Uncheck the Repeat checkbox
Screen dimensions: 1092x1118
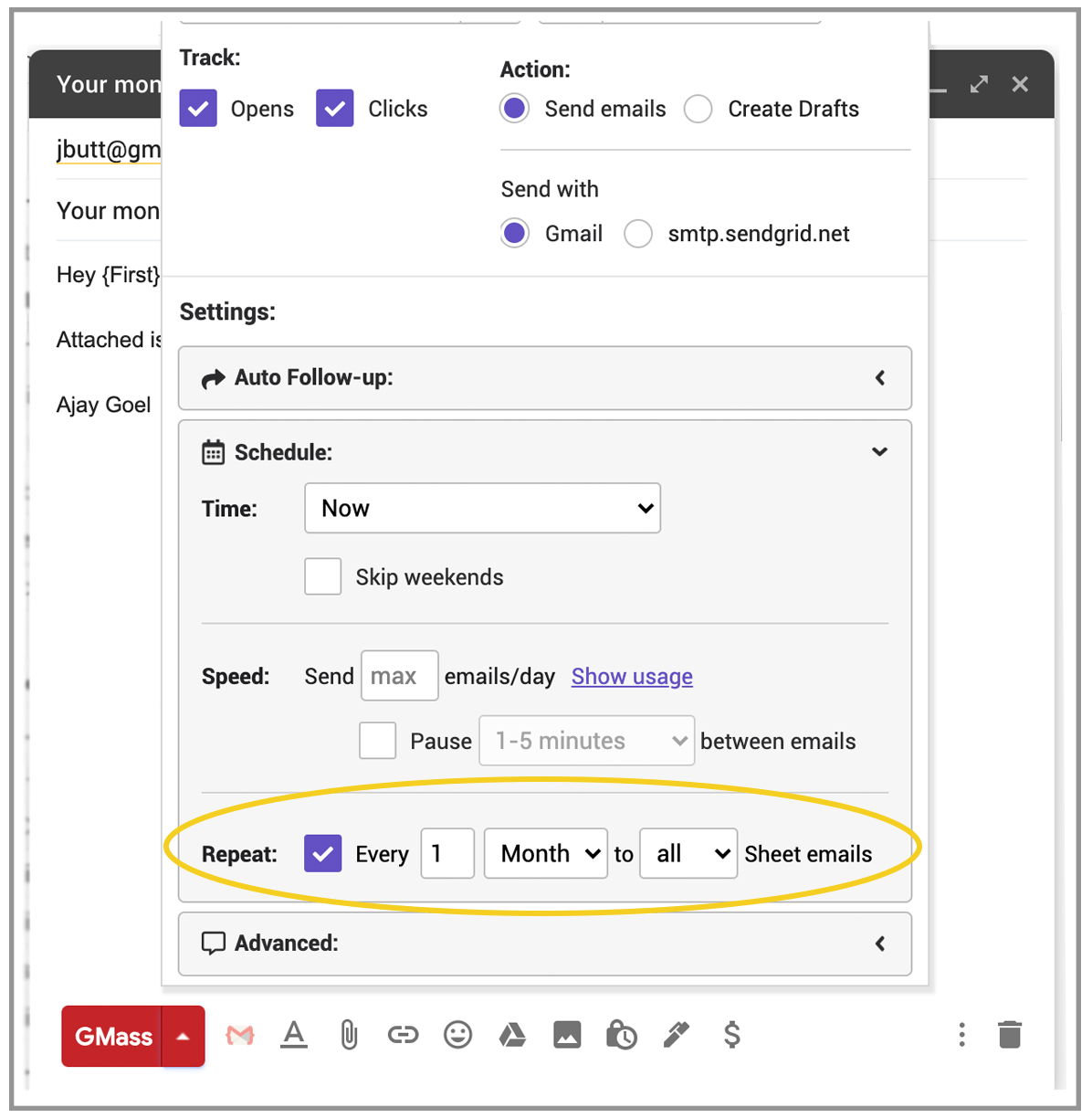point(323,853)
